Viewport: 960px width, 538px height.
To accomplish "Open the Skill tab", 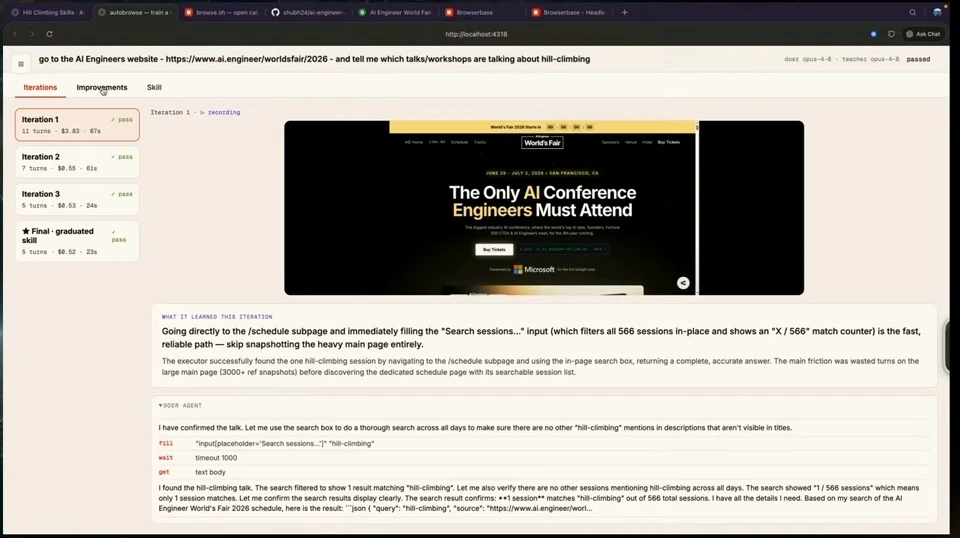I will tap(154, 88).
